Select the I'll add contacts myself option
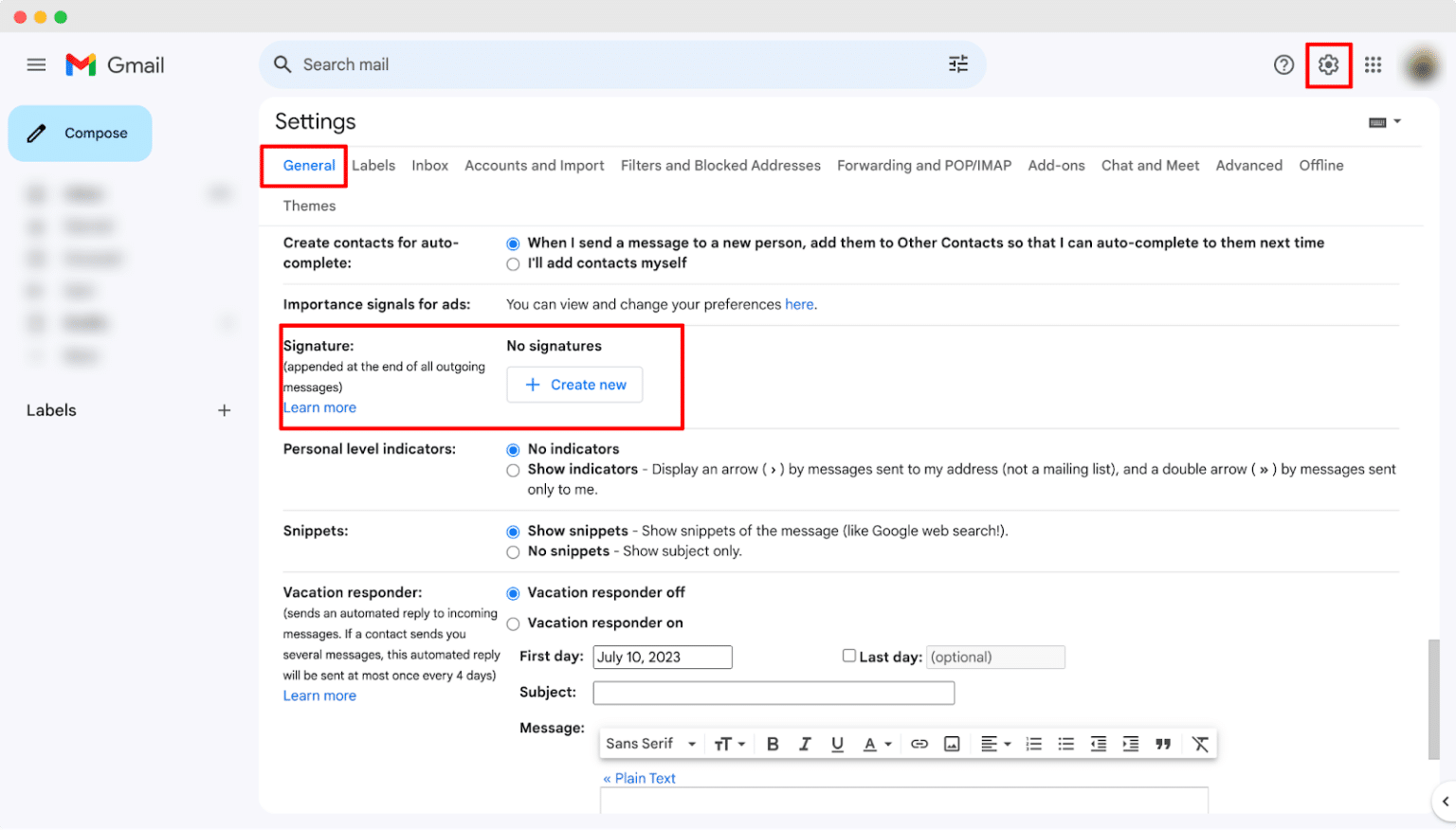The height and width of the screenshot is (830, 1456). (513, 264)
